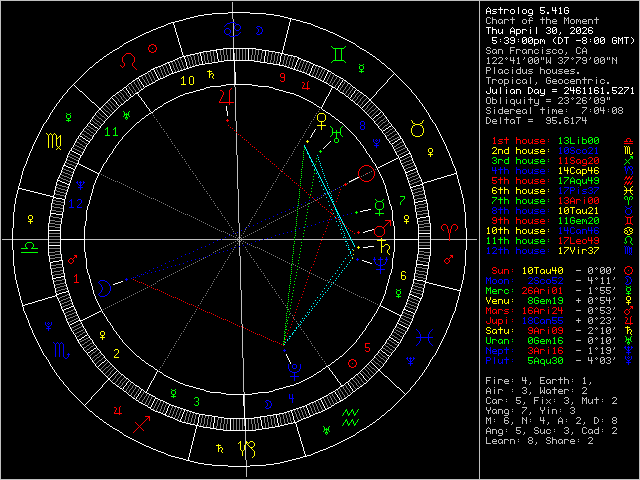Viewport: 640px width, 480px height.
Task: Click the 'Nept: 3Ari16' planet row
Action: (x=551, y=351)
